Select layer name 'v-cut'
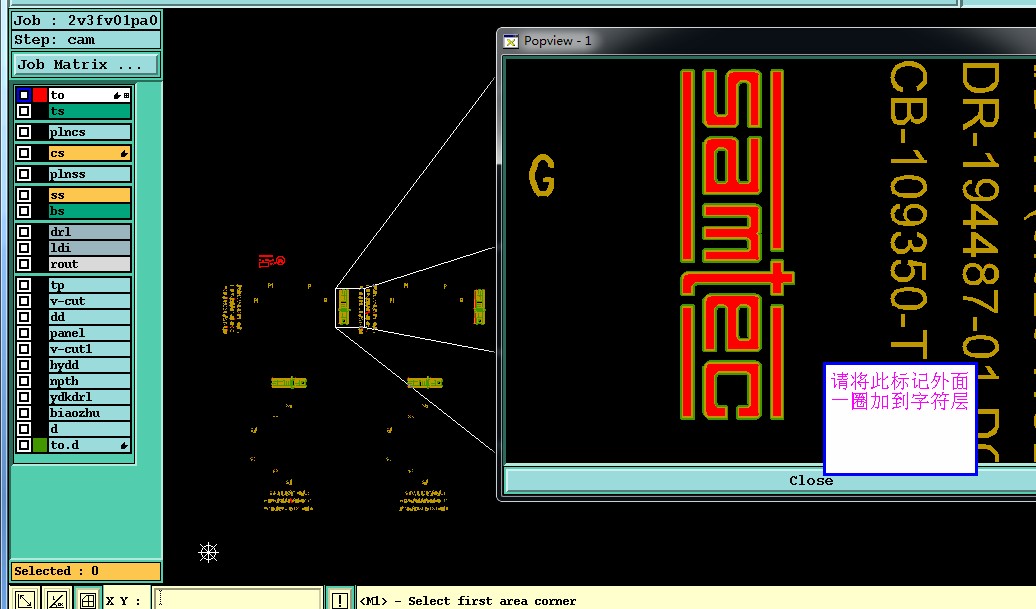Viewport: 1036px width, 609px height. (x=89, y=301)
